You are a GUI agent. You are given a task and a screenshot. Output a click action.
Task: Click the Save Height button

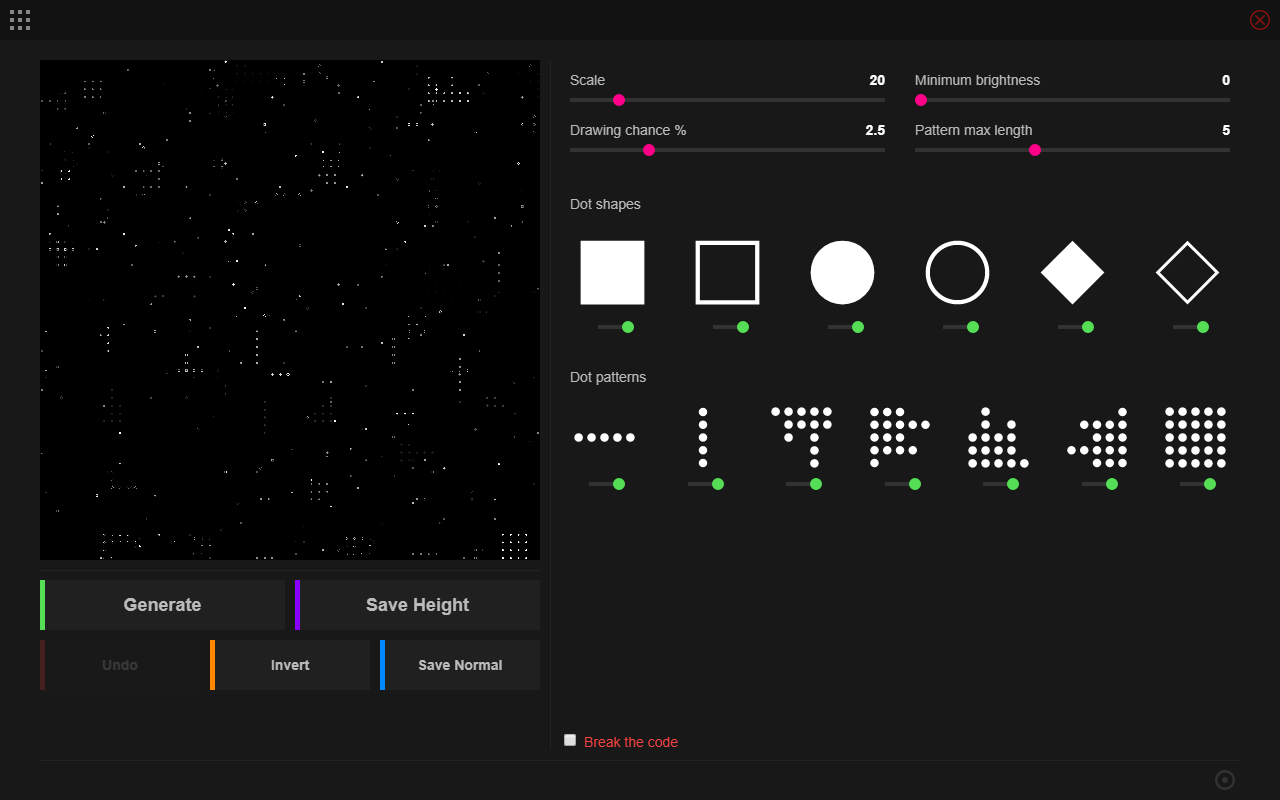pyautogui.click(x=418, y=605)
